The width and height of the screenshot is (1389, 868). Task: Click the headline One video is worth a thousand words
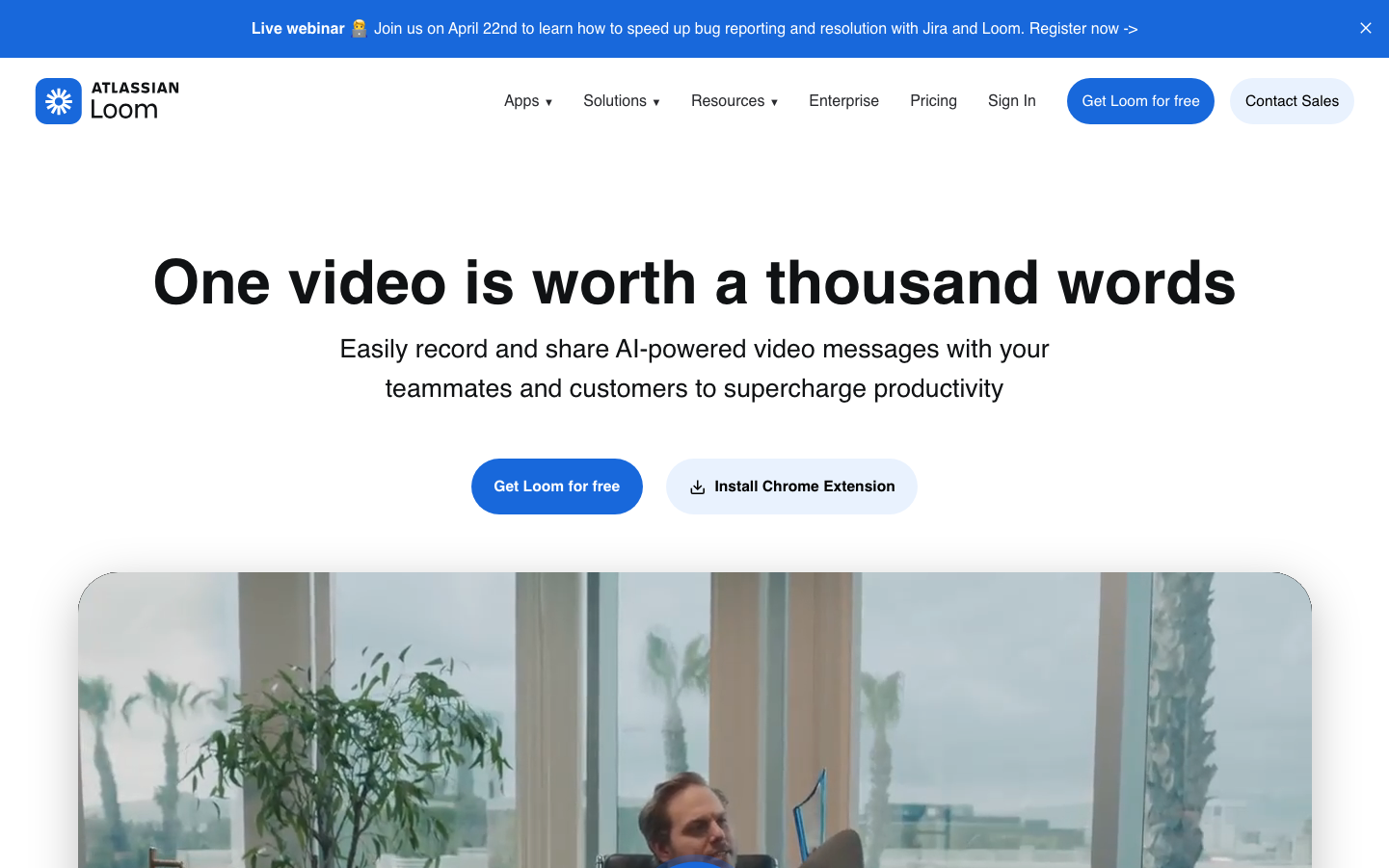click(x=694, y=283)
